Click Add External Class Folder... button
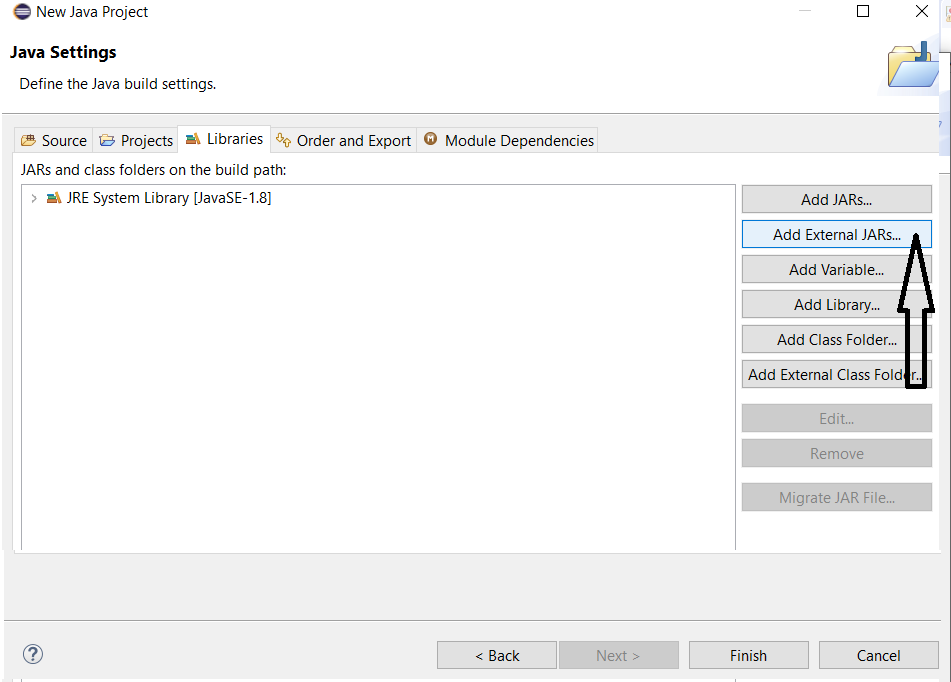The image size is (951, 682). pos(836,375)
